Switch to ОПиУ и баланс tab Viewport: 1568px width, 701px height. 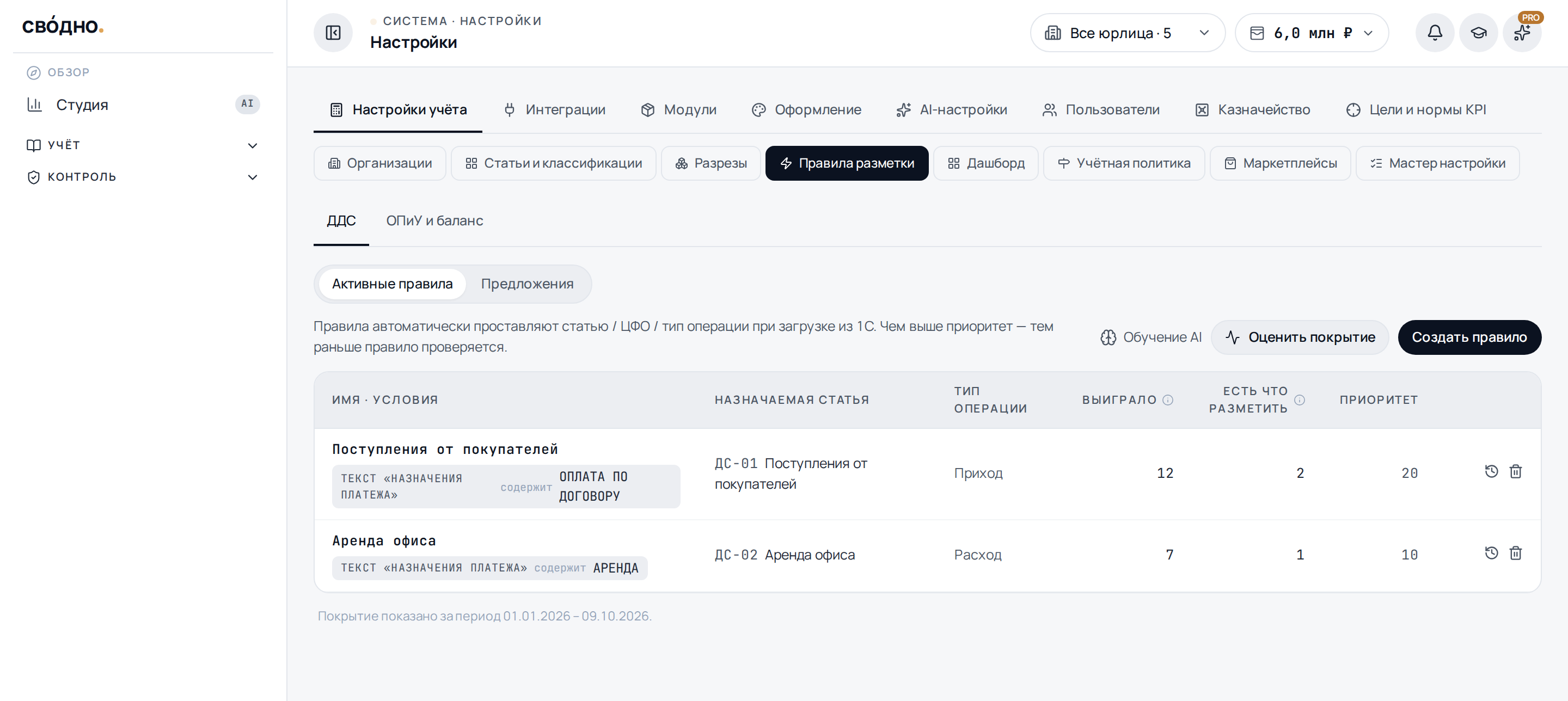(434, 221)
